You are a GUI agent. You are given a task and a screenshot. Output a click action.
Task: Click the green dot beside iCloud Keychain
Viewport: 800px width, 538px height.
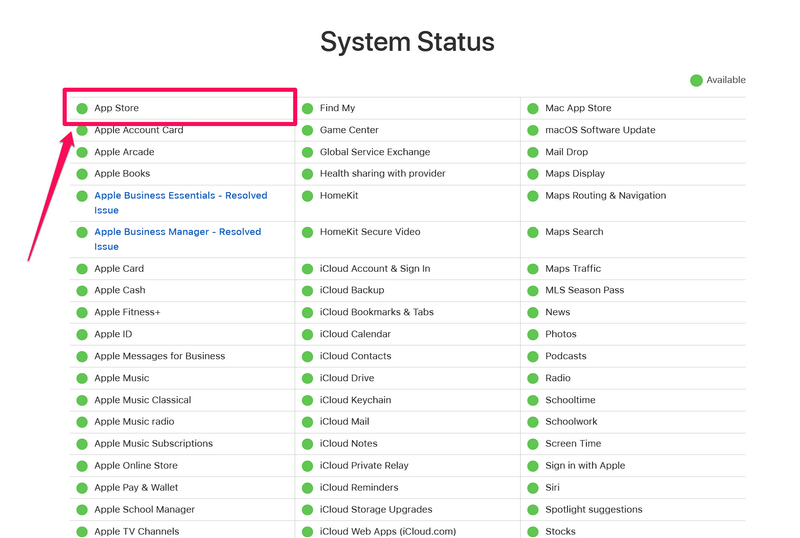(308, 401)
